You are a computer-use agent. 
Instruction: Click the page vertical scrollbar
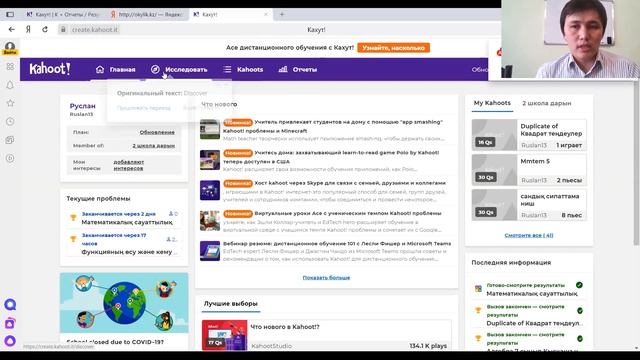tap(636, 163)
